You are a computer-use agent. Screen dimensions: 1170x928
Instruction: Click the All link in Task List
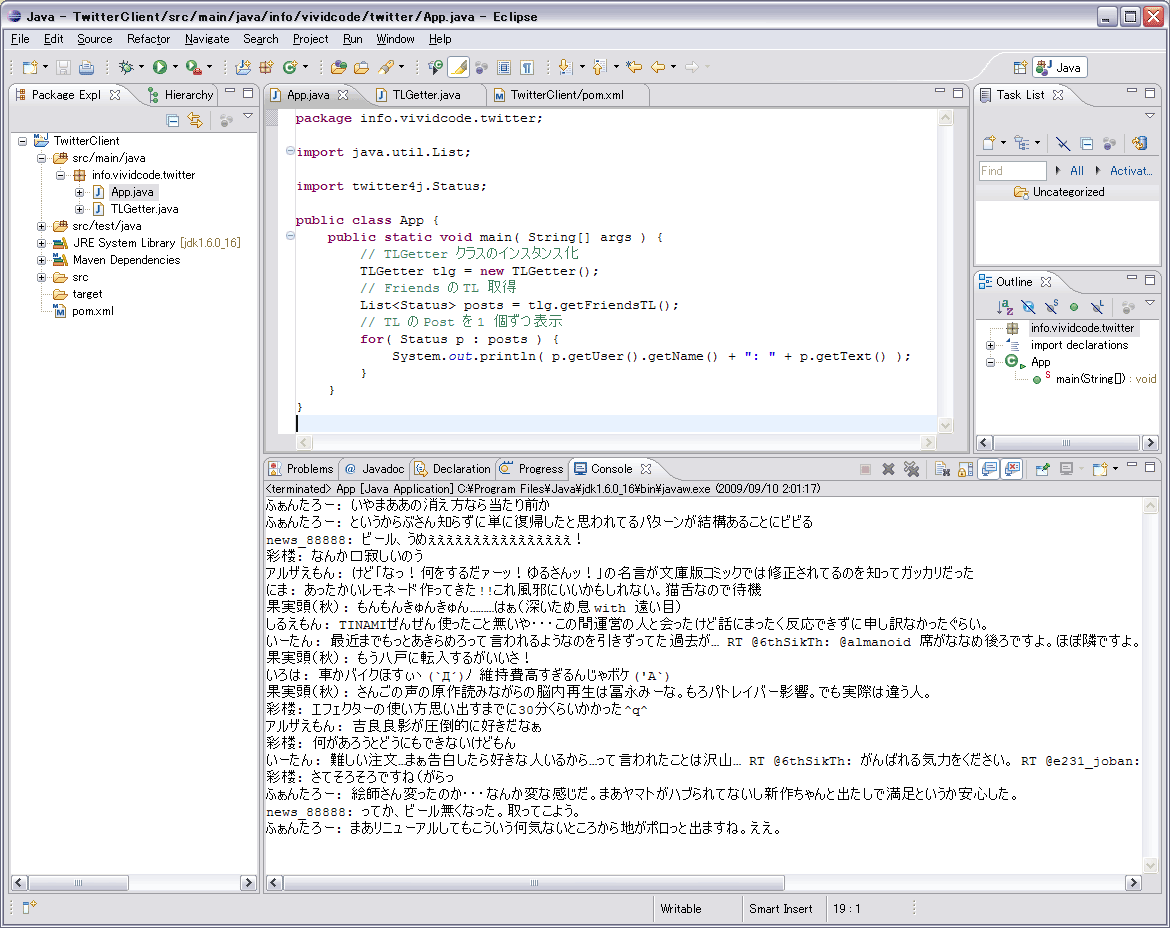1076,171
